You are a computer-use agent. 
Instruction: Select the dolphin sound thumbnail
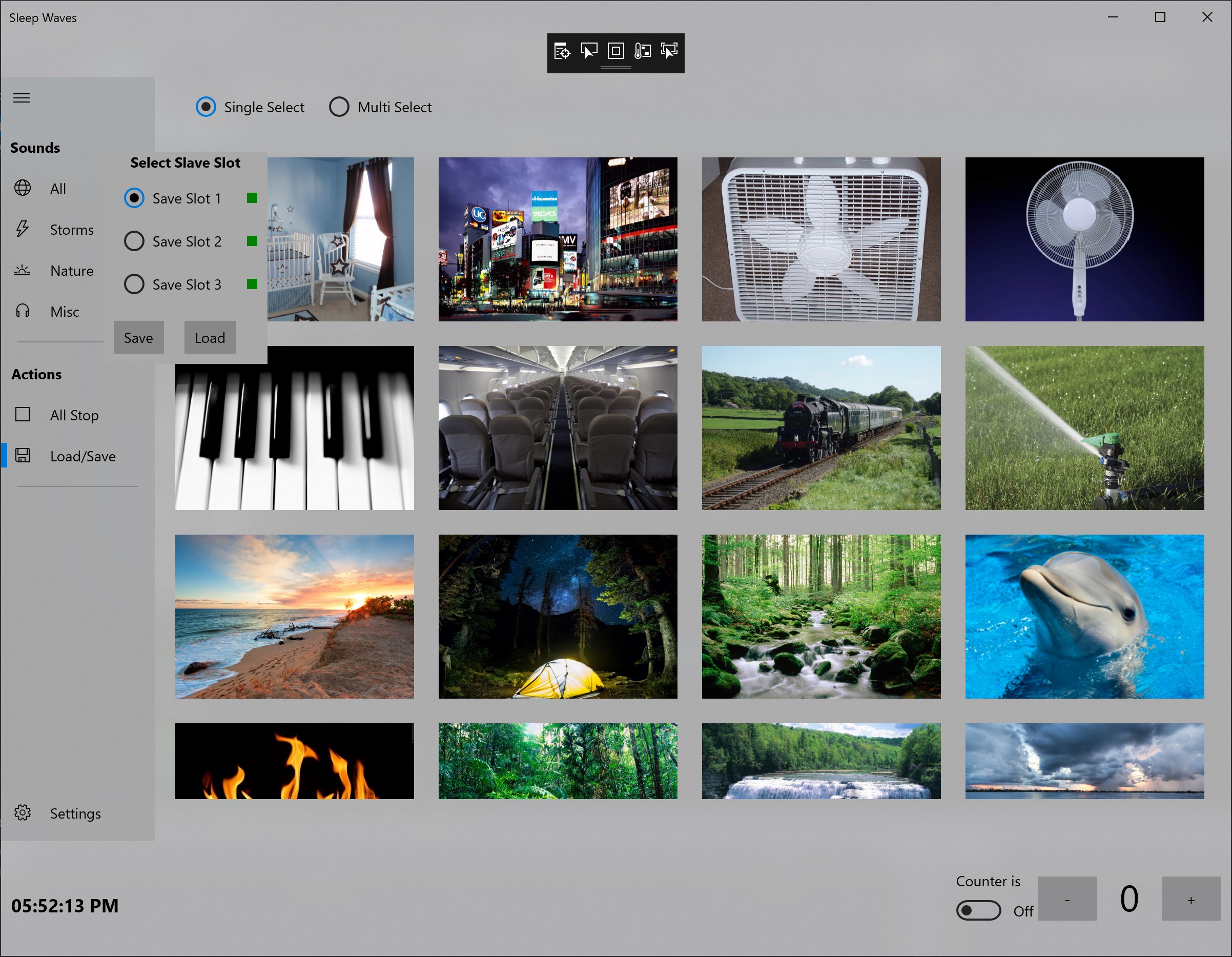[1084, 617]
